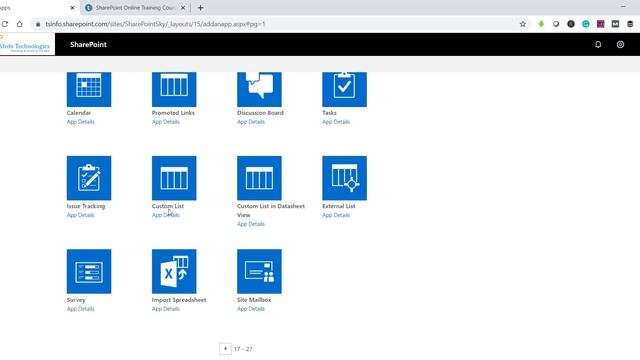Add the Calendar app tile
The image size is (640, 360).
tap(89, 89)
